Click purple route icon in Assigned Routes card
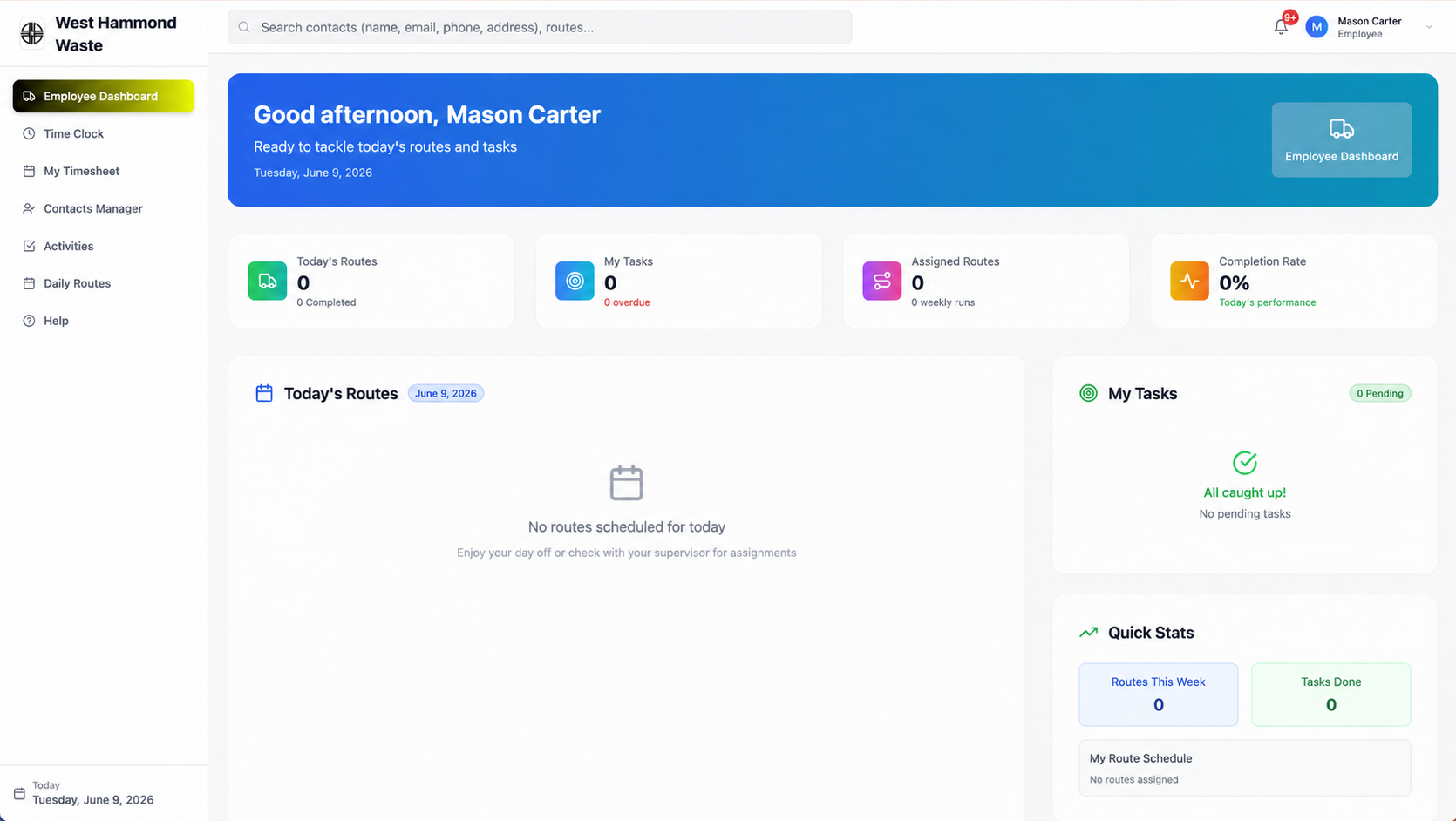The height and width of the screenshot is (821, 1456). click(x=881, y=281)
